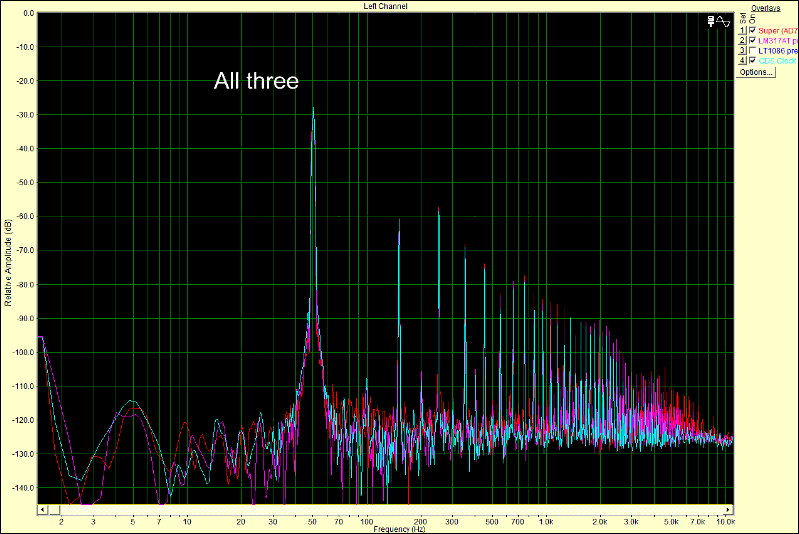Select overlay 2 with its Sel button
This screenshot has width=799, height=534.
tap(742, 41)
